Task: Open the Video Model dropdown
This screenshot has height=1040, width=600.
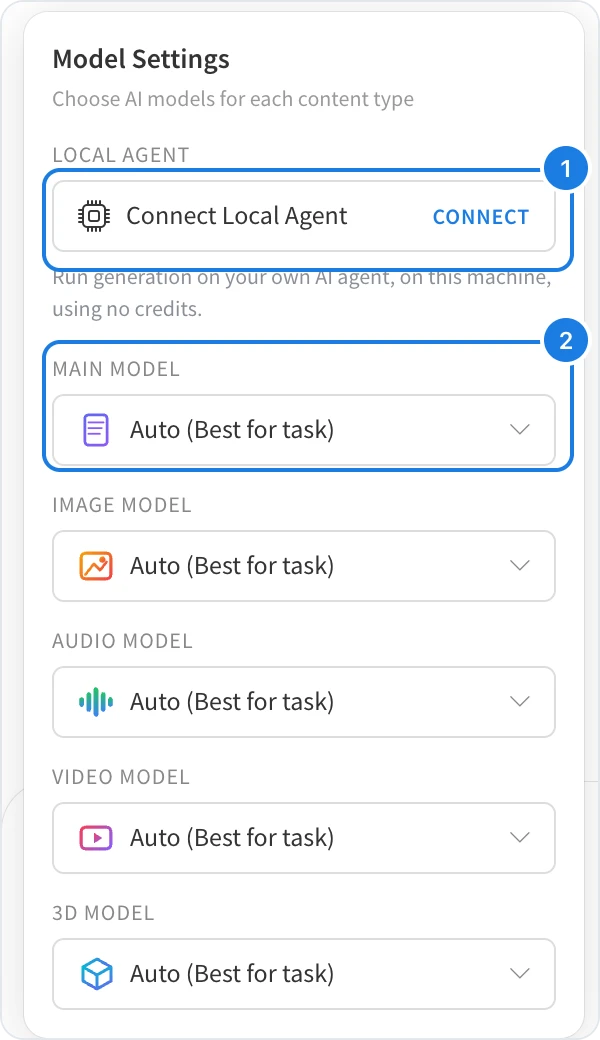Action: (x=304, y=838)
